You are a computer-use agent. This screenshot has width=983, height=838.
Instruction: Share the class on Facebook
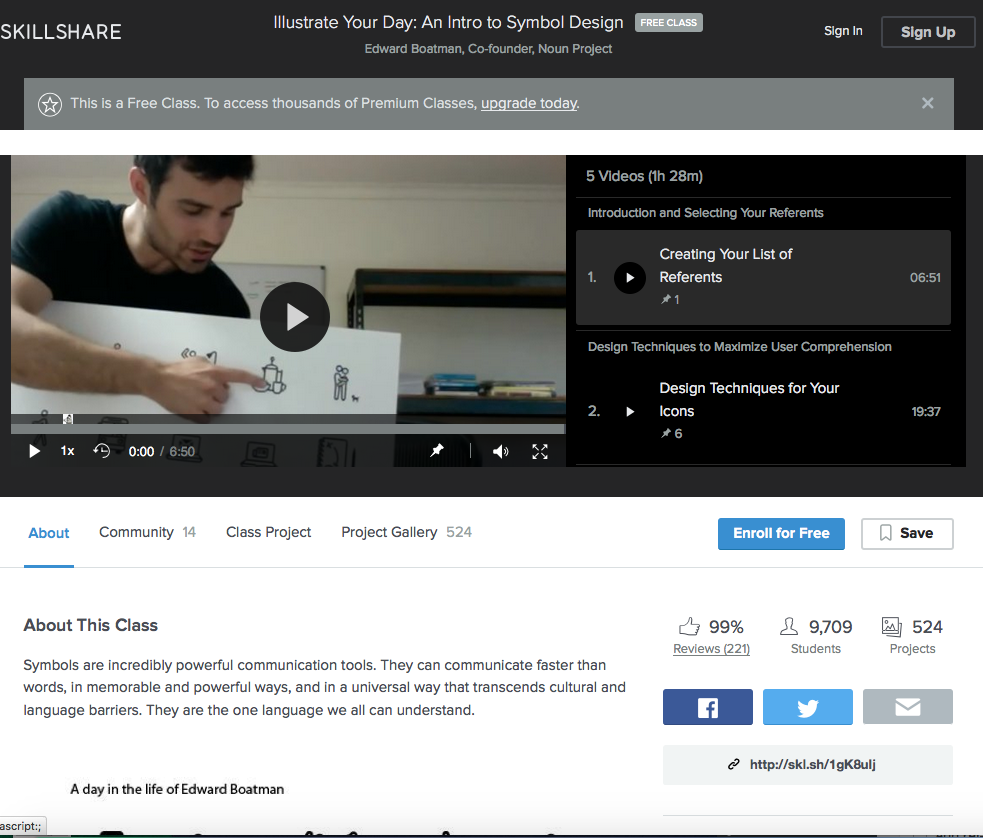[x=708, y=707]
